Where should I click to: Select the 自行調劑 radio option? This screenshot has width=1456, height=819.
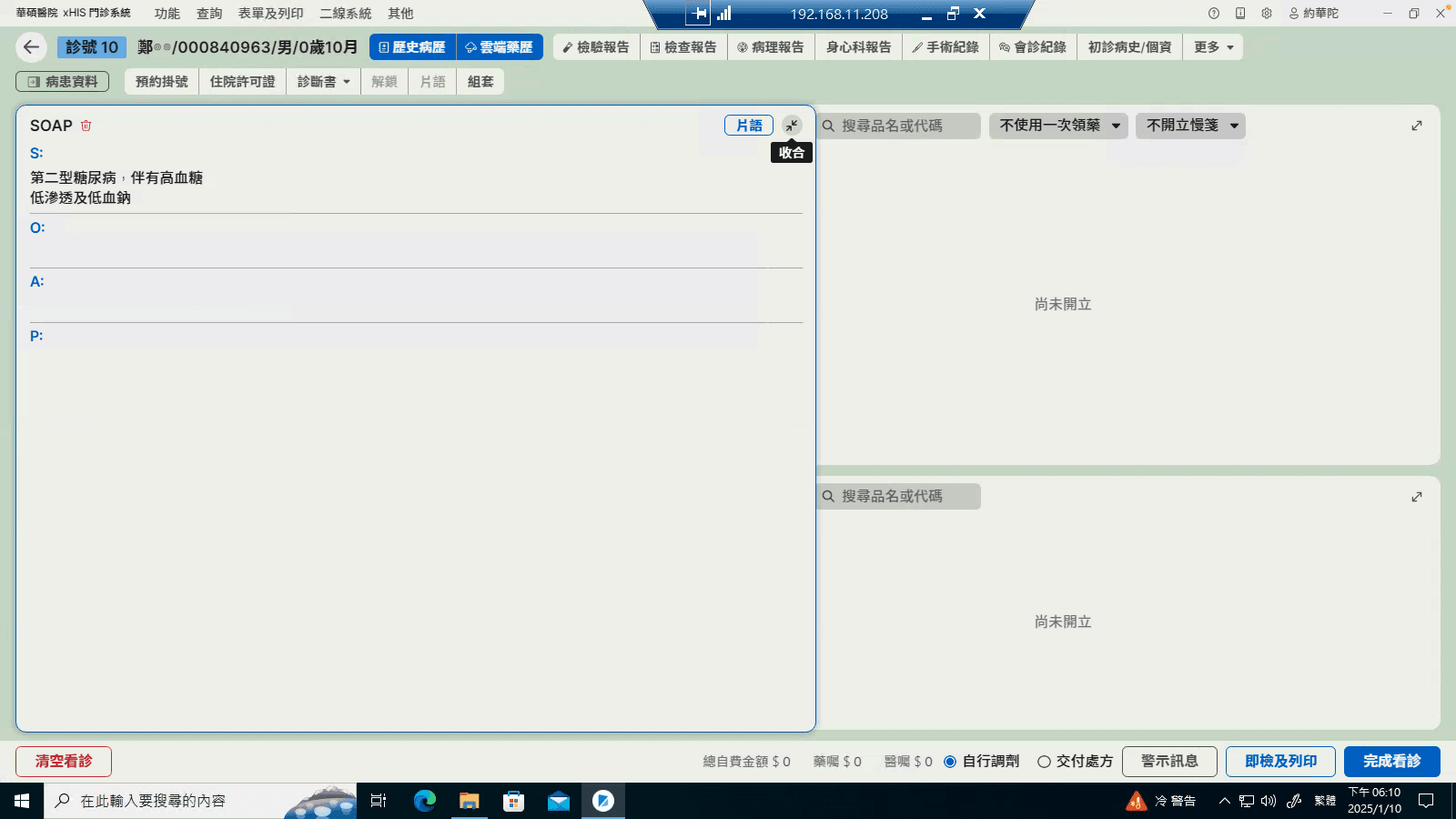(950, 762)
